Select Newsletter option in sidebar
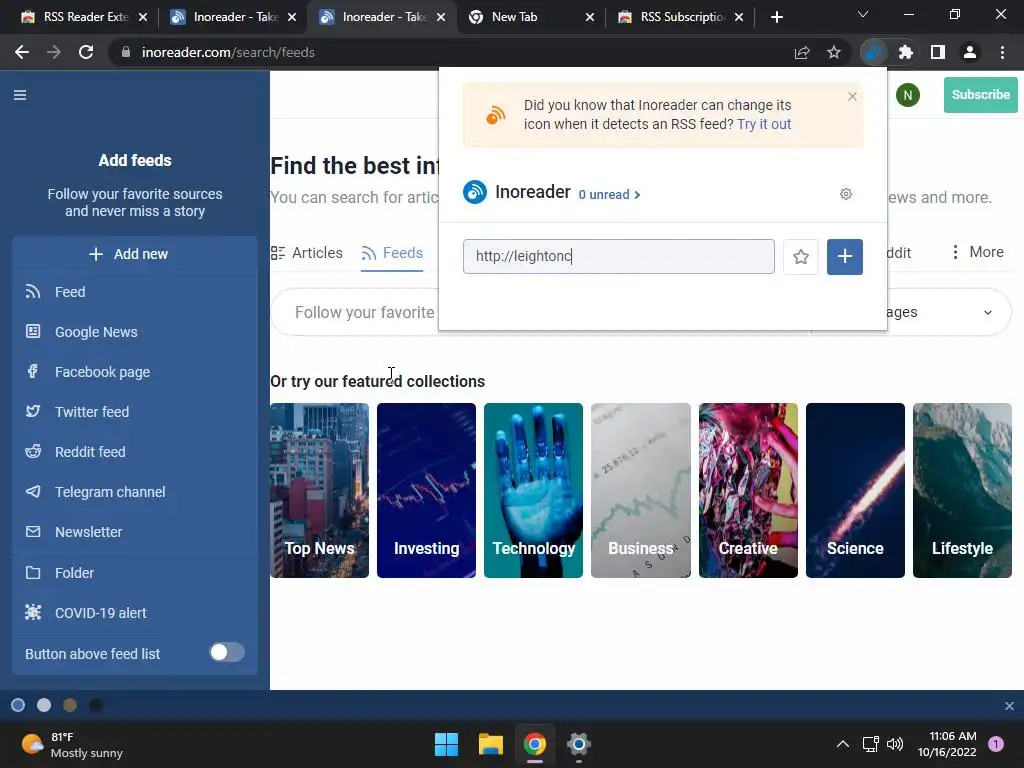The image size is (1024, 768). point(135,532)
